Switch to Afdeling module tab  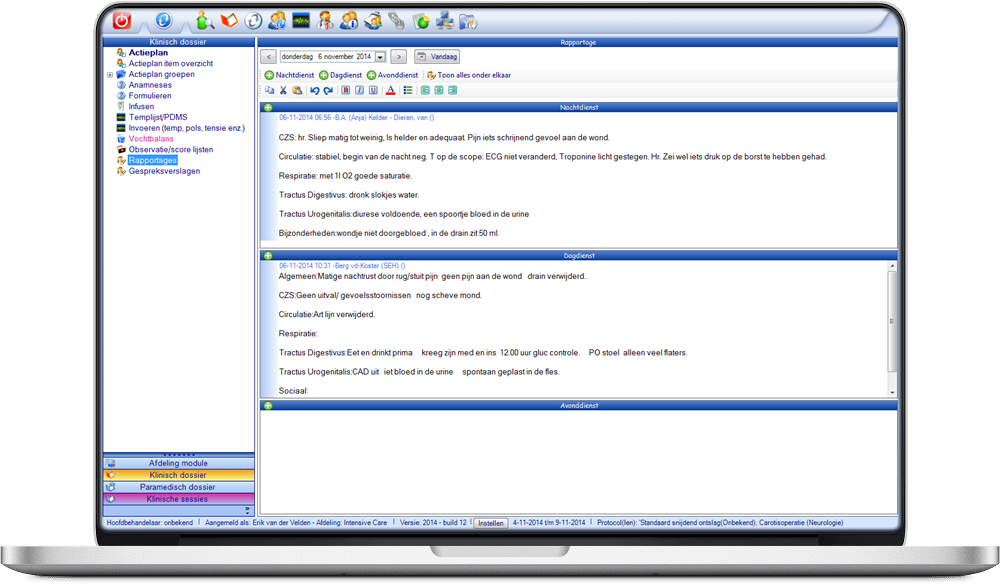coord(179,464)
